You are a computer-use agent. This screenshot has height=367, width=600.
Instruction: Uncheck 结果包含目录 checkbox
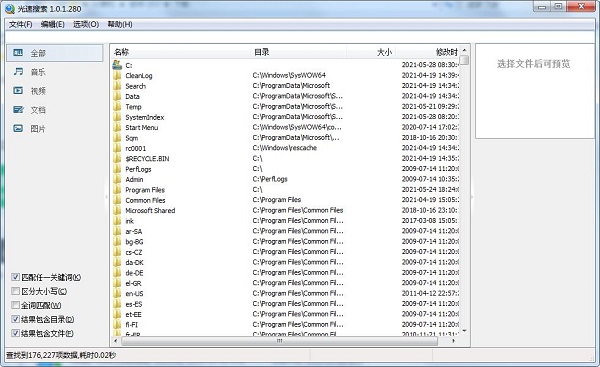(15, 319)
